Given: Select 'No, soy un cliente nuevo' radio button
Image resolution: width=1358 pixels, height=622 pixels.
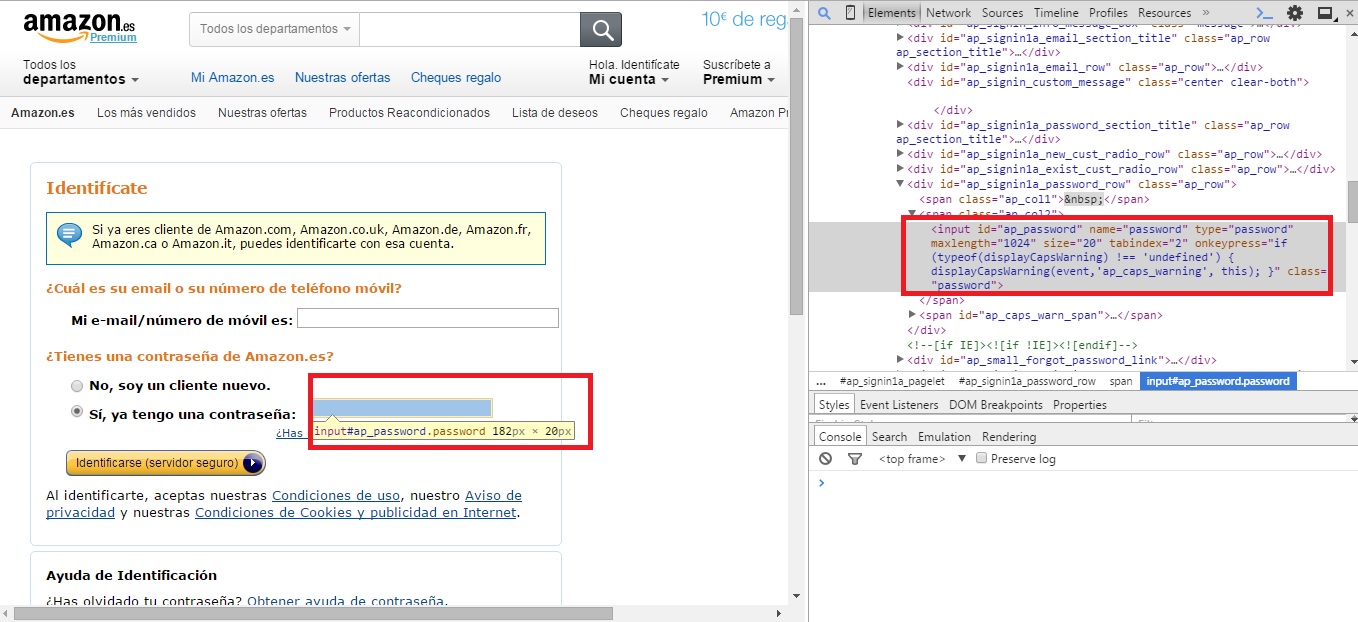Looking at the screenshot, I should click(x=77, y=385).
